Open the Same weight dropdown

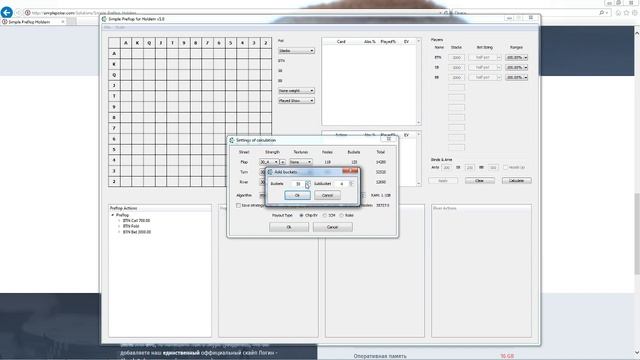[296, 91]
